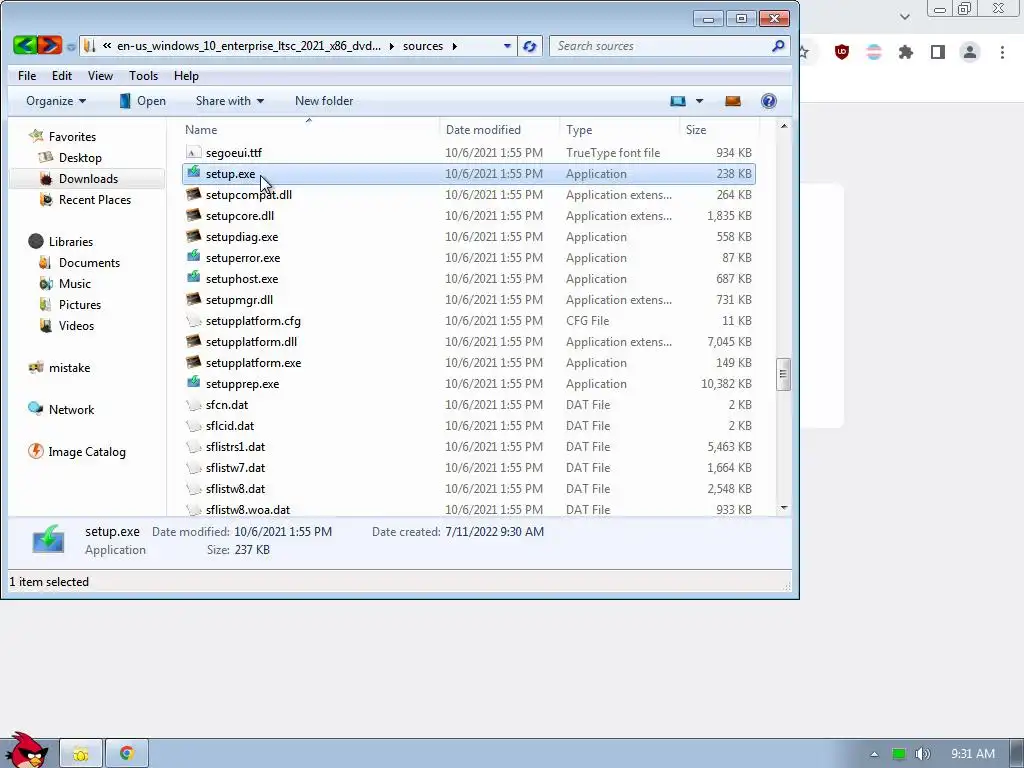Show hidden tray icons arrow
Viewport: 1024px width, 768px height.
pos(874,754)
